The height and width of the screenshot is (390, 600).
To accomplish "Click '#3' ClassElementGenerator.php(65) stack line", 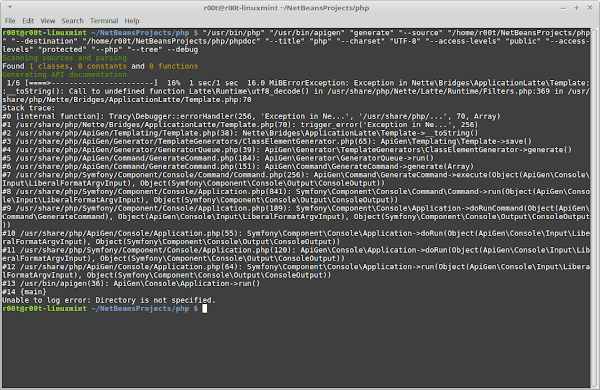I will (267, 141).
